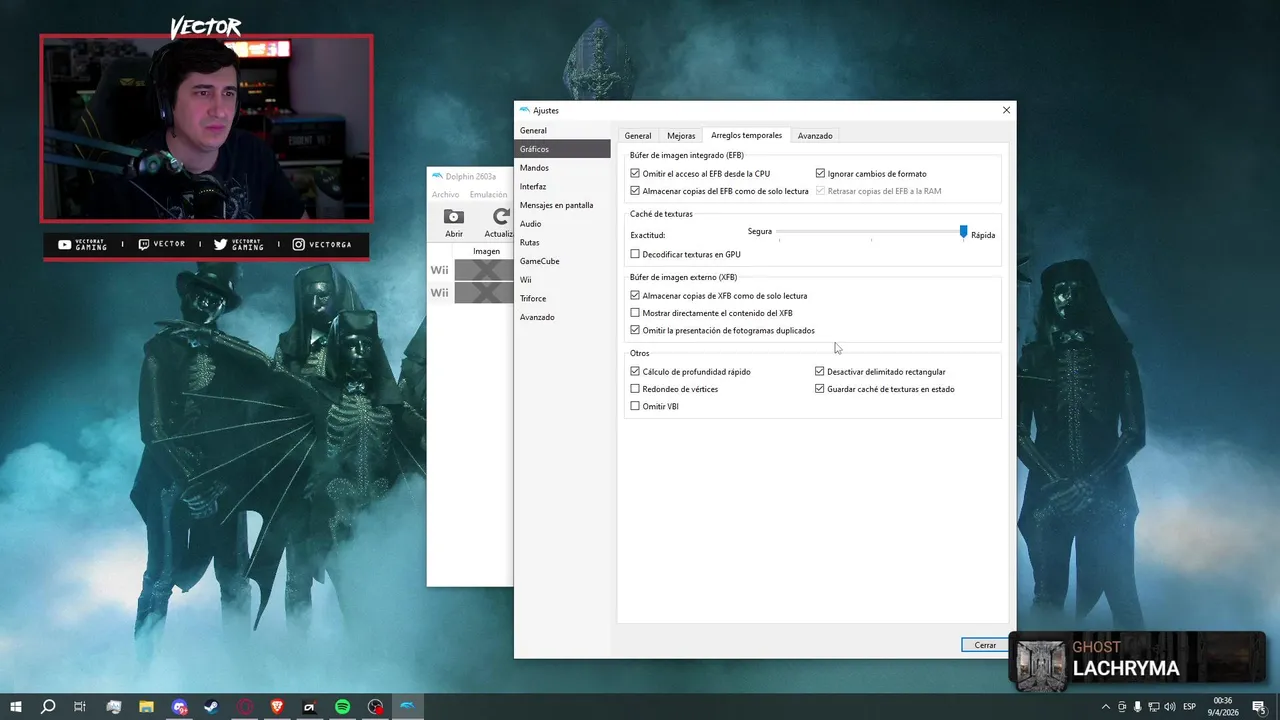Click the Cerrar button

[x=985, y=645]
